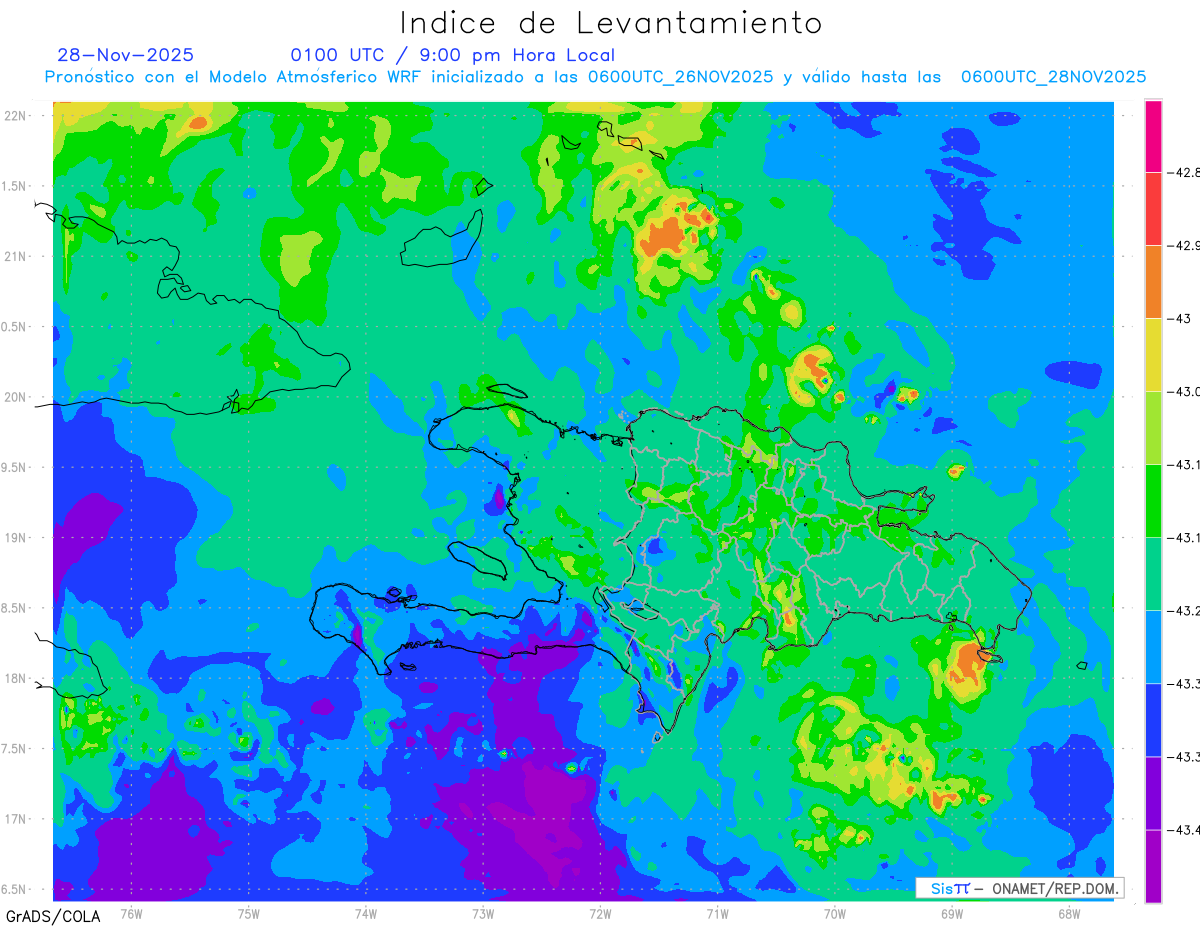Click the '-43.2' legend value
The width and height of the screenshot is (1200, 927).
[1184, 610]
